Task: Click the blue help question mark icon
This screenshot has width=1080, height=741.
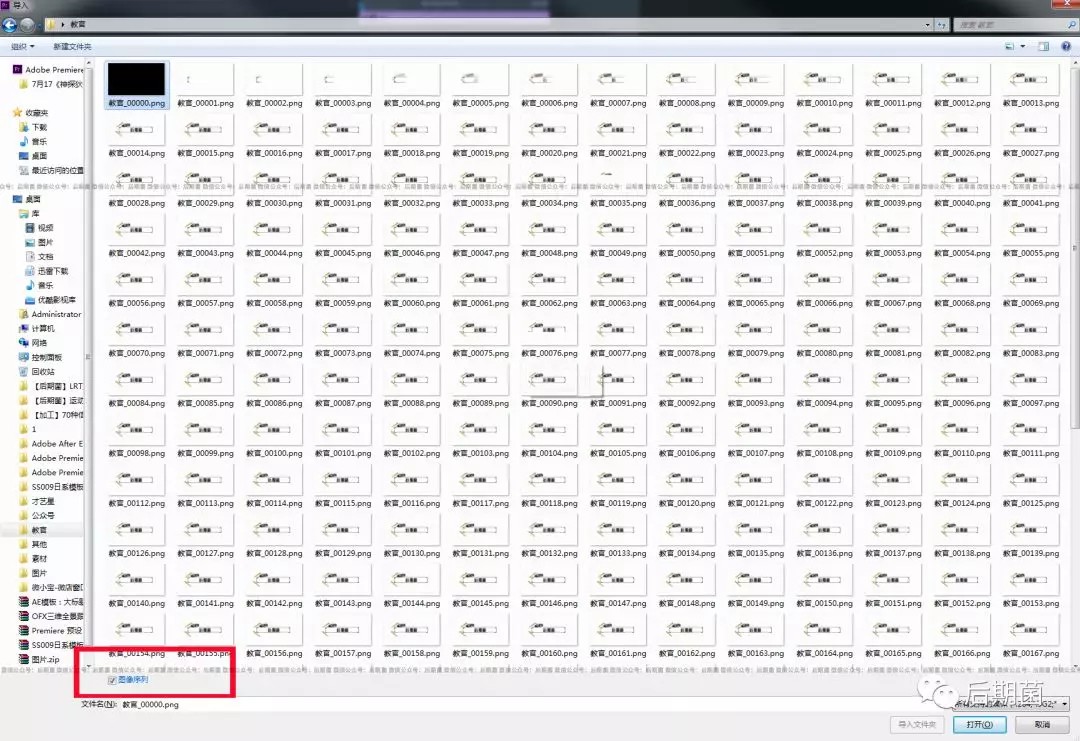Action: coord(1066,47)
